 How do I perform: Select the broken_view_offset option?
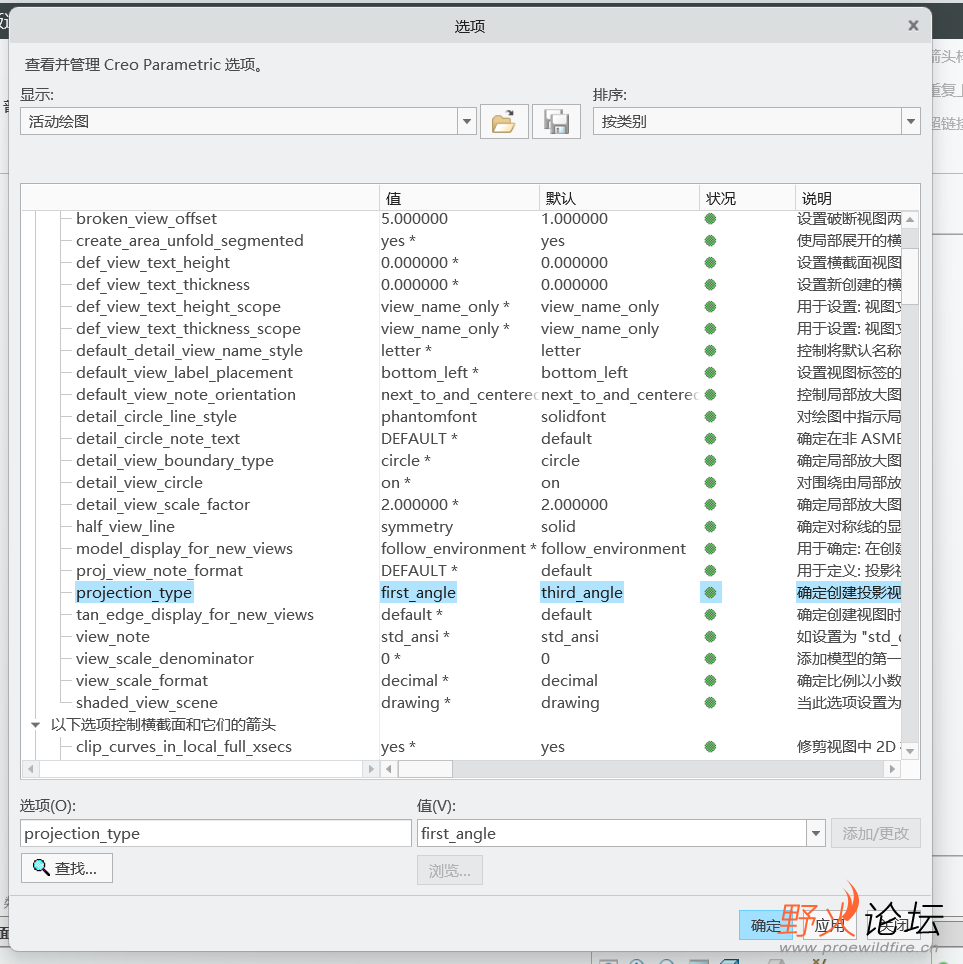pyautogui.click(x=146, y=219)
